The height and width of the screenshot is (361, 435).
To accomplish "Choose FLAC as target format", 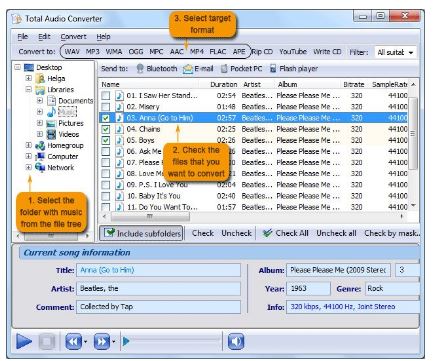I will tap(218, 52).
